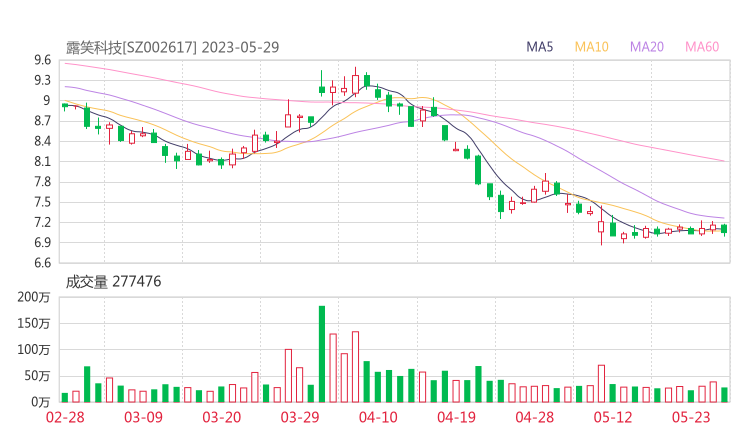This screenshot has height=440, width=740.
Task: Click the first green volume bar above 02-28
Action: (65, 398)
